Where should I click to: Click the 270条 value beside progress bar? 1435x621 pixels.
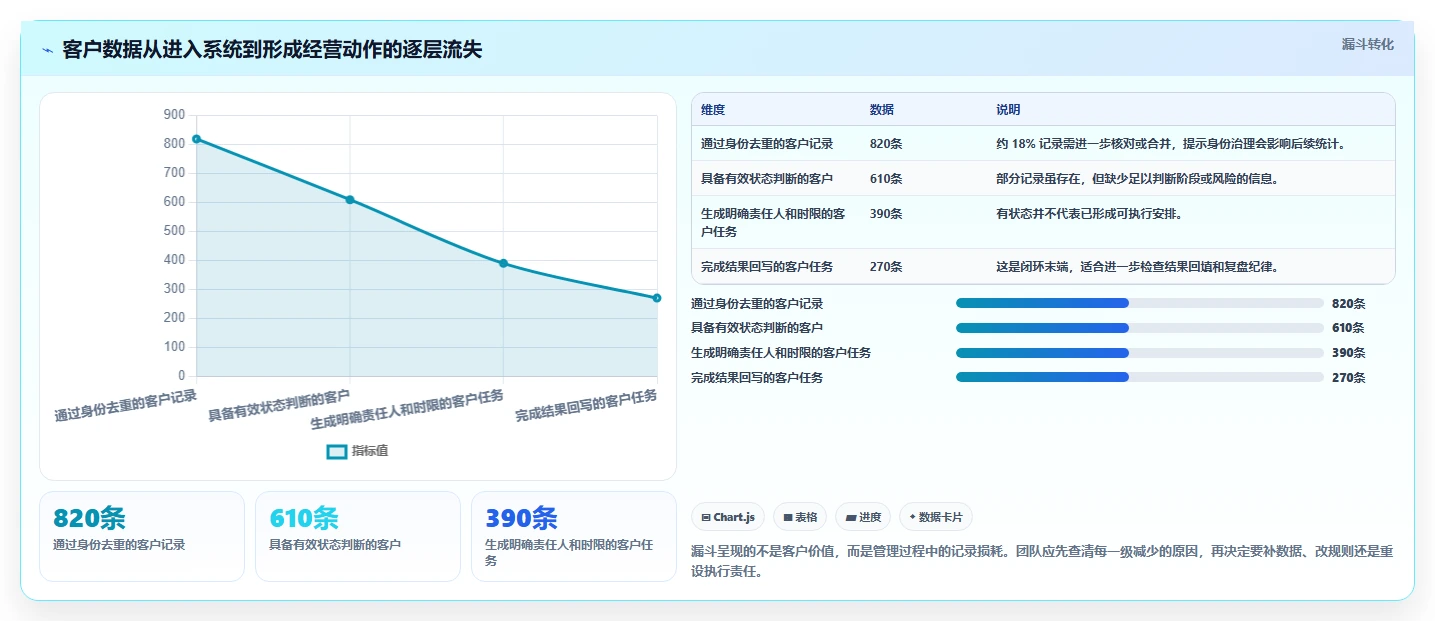(x=1348, y=378)
